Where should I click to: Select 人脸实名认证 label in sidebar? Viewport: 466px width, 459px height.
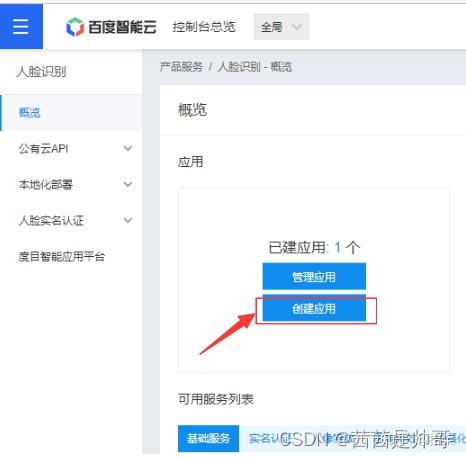coord(51,220)
